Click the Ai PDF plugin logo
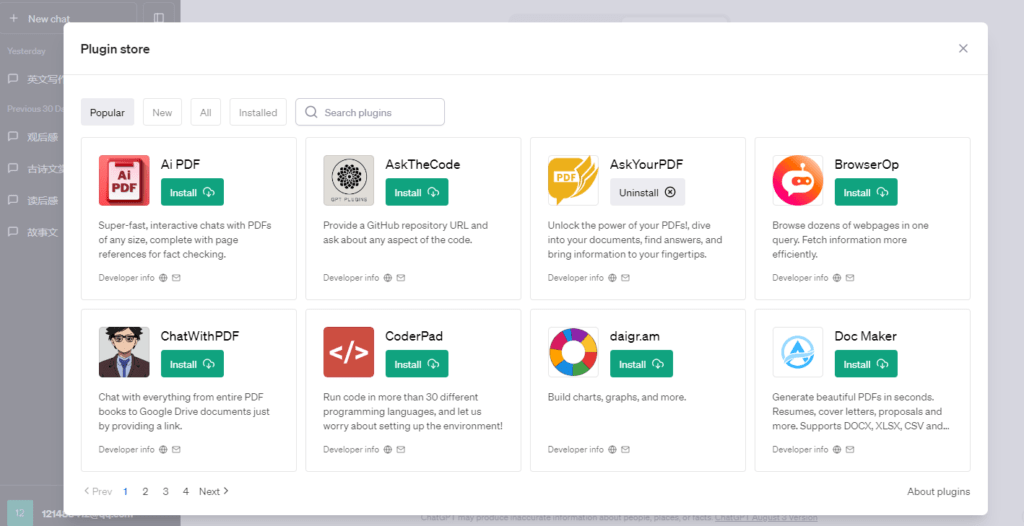Image resolution: width=1024 pixels, height=526 pixels. click(124, 180)
